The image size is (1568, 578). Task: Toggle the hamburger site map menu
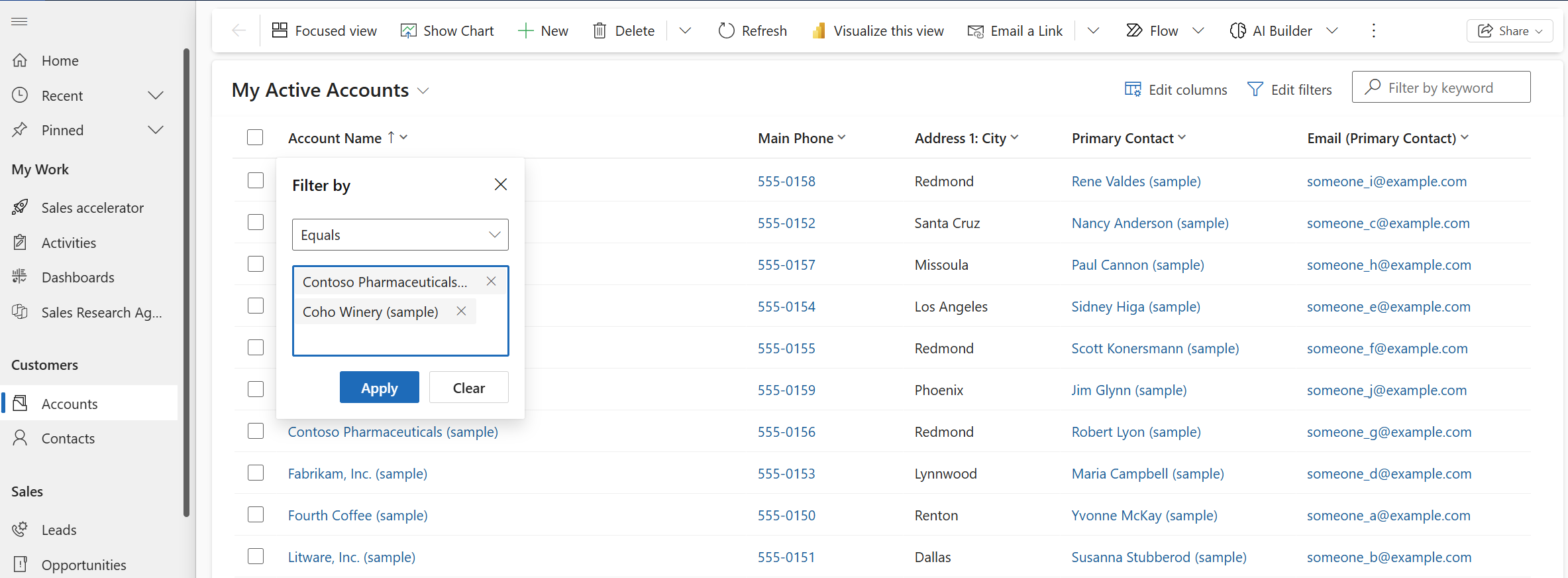[x=19, y=22]
